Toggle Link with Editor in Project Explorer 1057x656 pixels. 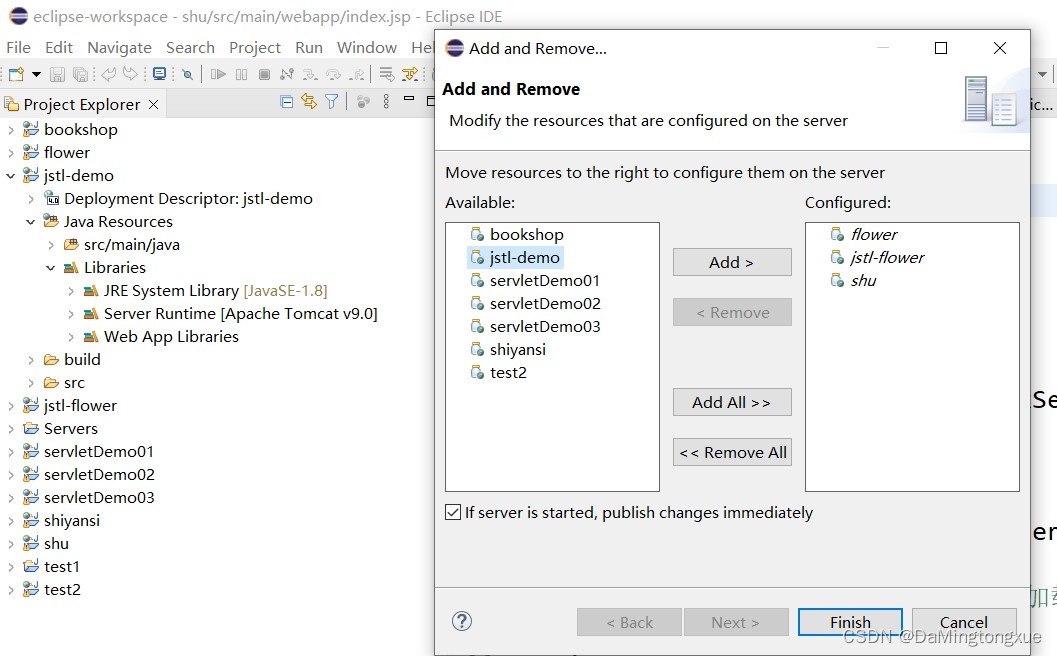tap(308, 101)
